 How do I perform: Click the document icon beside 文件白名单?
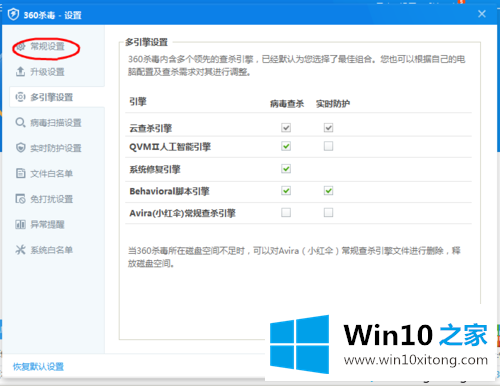(20, 173)
